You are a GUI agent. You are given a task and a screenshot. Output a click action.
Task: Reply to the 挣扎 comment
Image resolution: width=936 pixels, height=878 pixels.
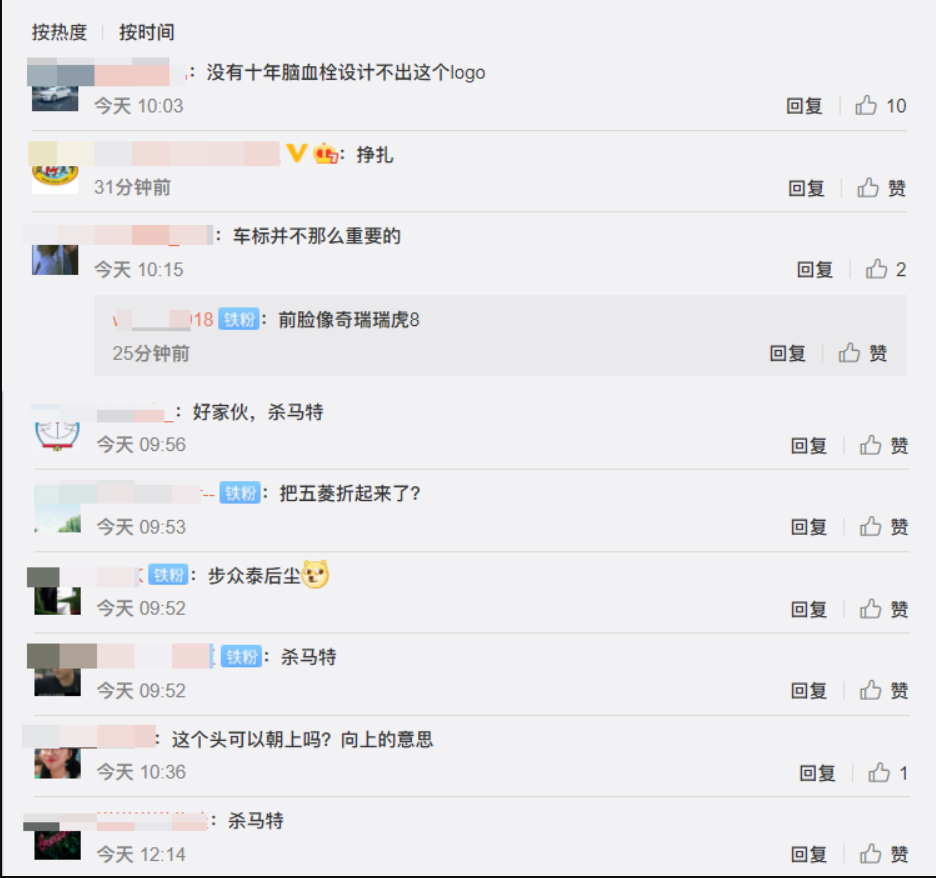(806, 188)
